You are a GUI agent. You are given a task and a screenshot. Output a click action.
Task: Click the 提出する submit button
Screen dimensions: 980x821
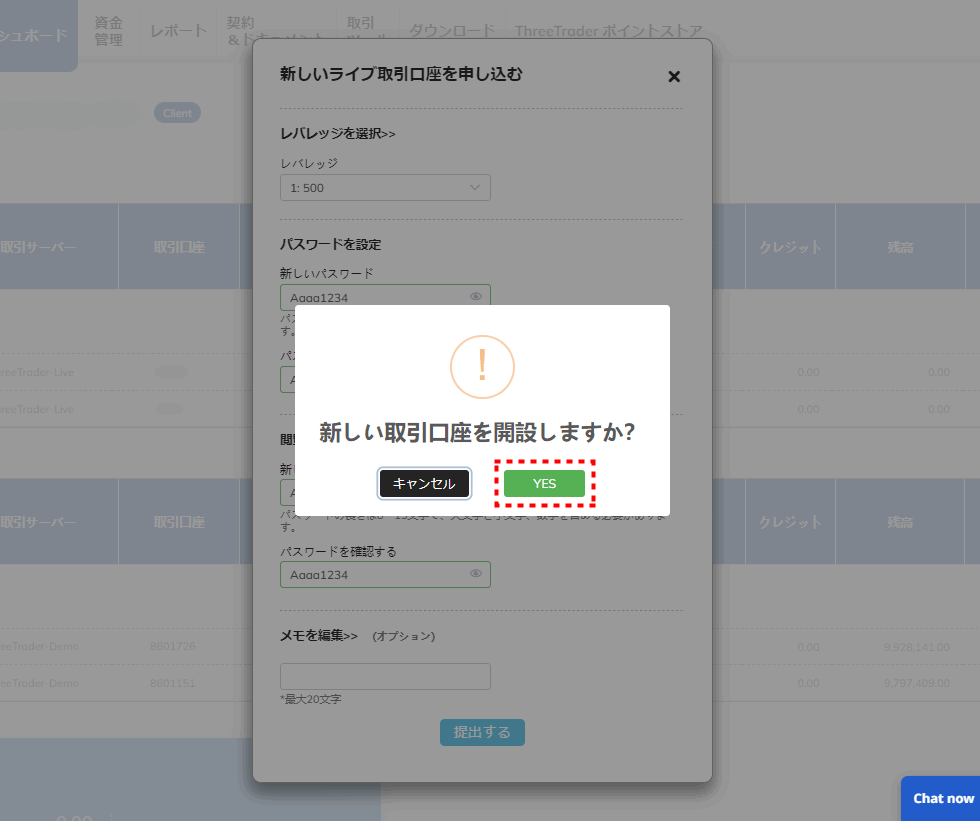[482, 732]
